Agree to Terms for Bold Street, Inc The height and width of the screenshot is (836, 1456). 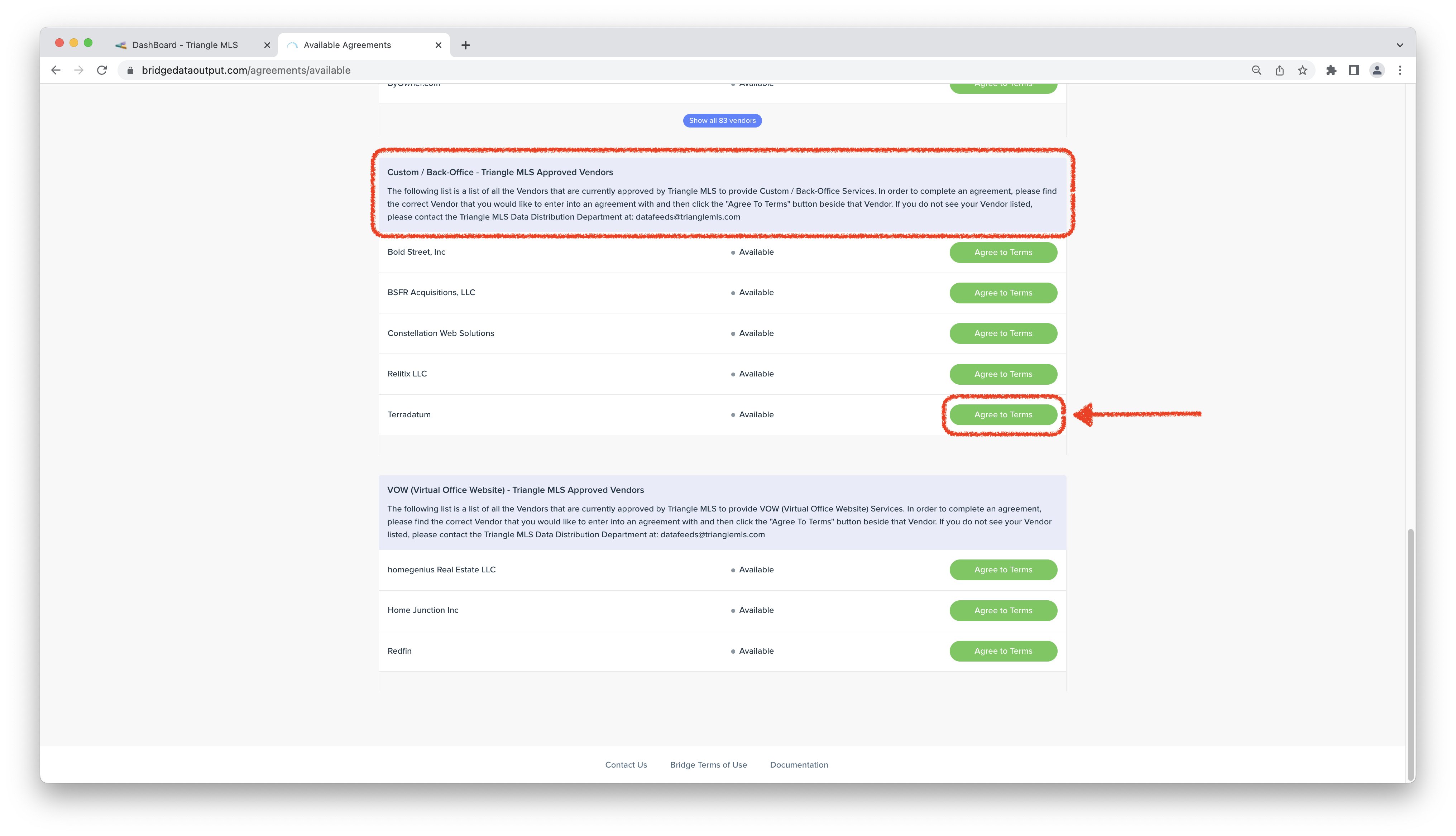click(1002, 252)
